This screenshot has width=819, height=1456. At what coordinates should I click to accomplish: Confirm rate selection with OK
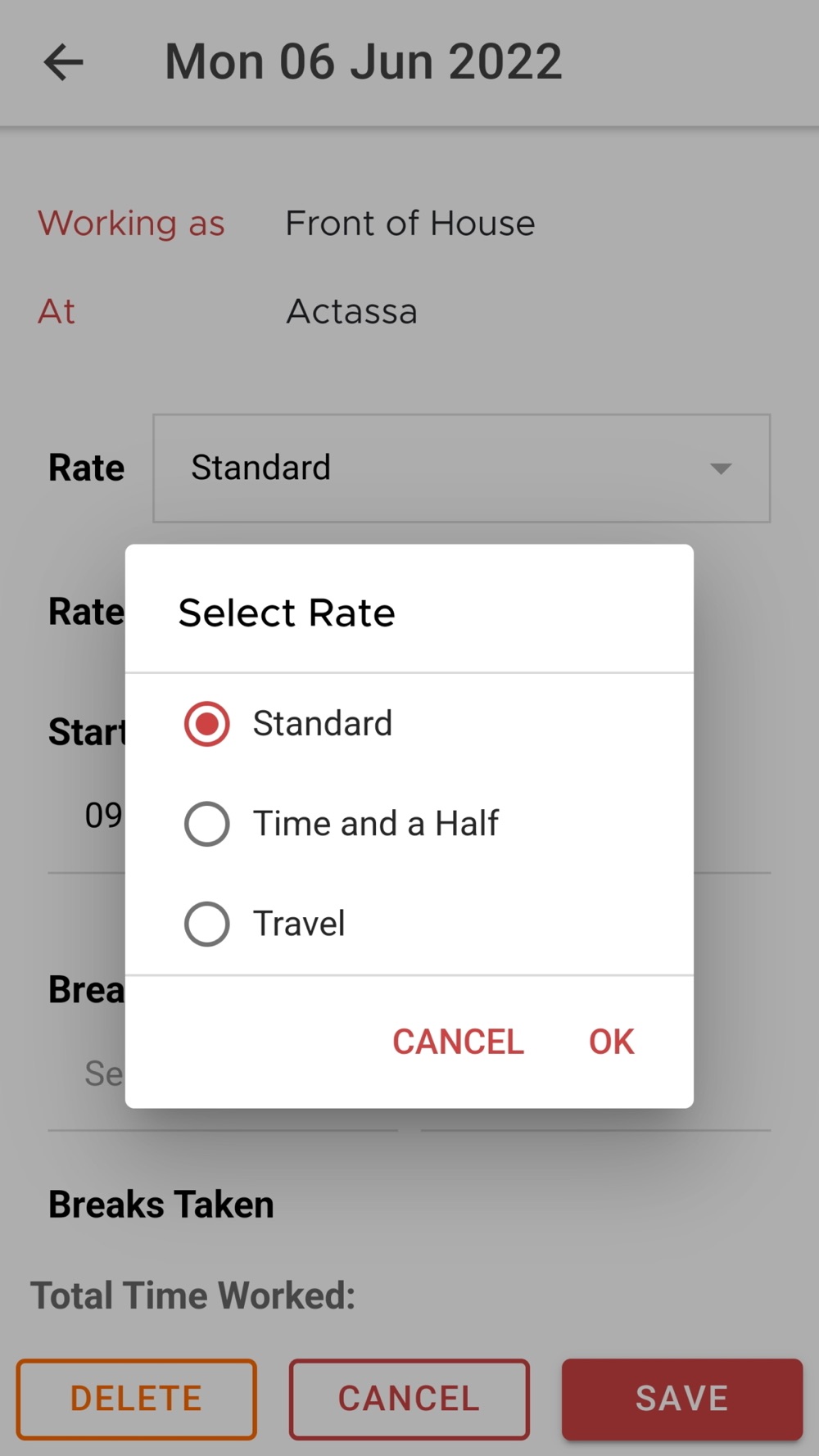tap(611, 1042)
